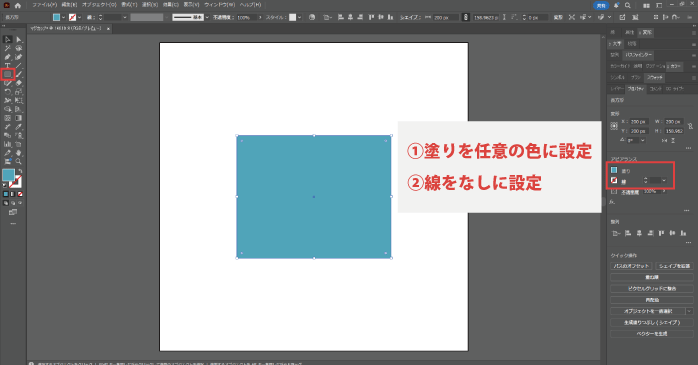Toggle the shape width-height link in control bar
The height and width of the screenshot is (365, 698).
point(466,17)
